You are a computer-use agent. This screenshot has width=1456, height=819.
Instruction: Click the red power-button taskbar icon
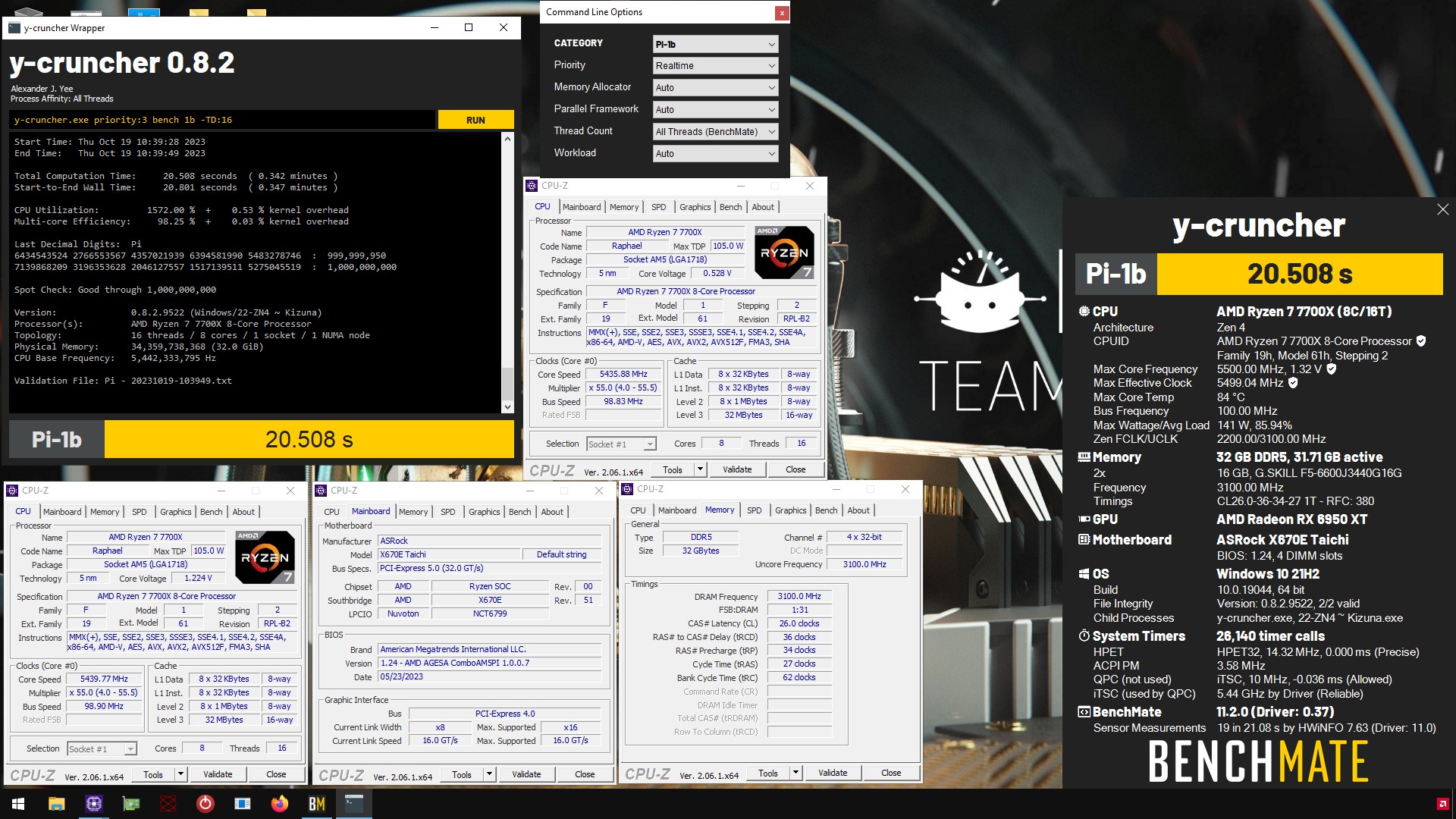tap(205, 804)
